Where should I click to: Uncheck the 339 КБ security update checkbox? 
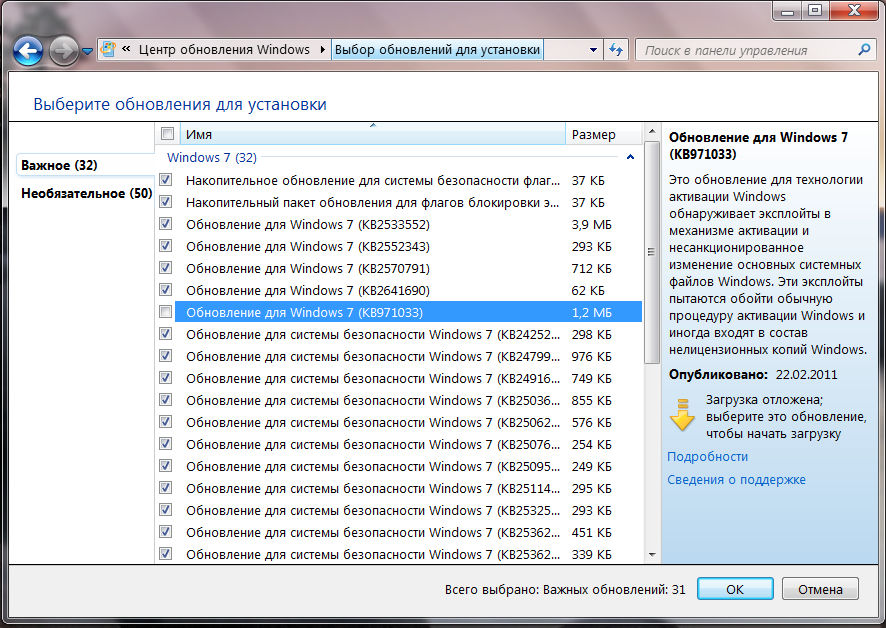(166, 555)
